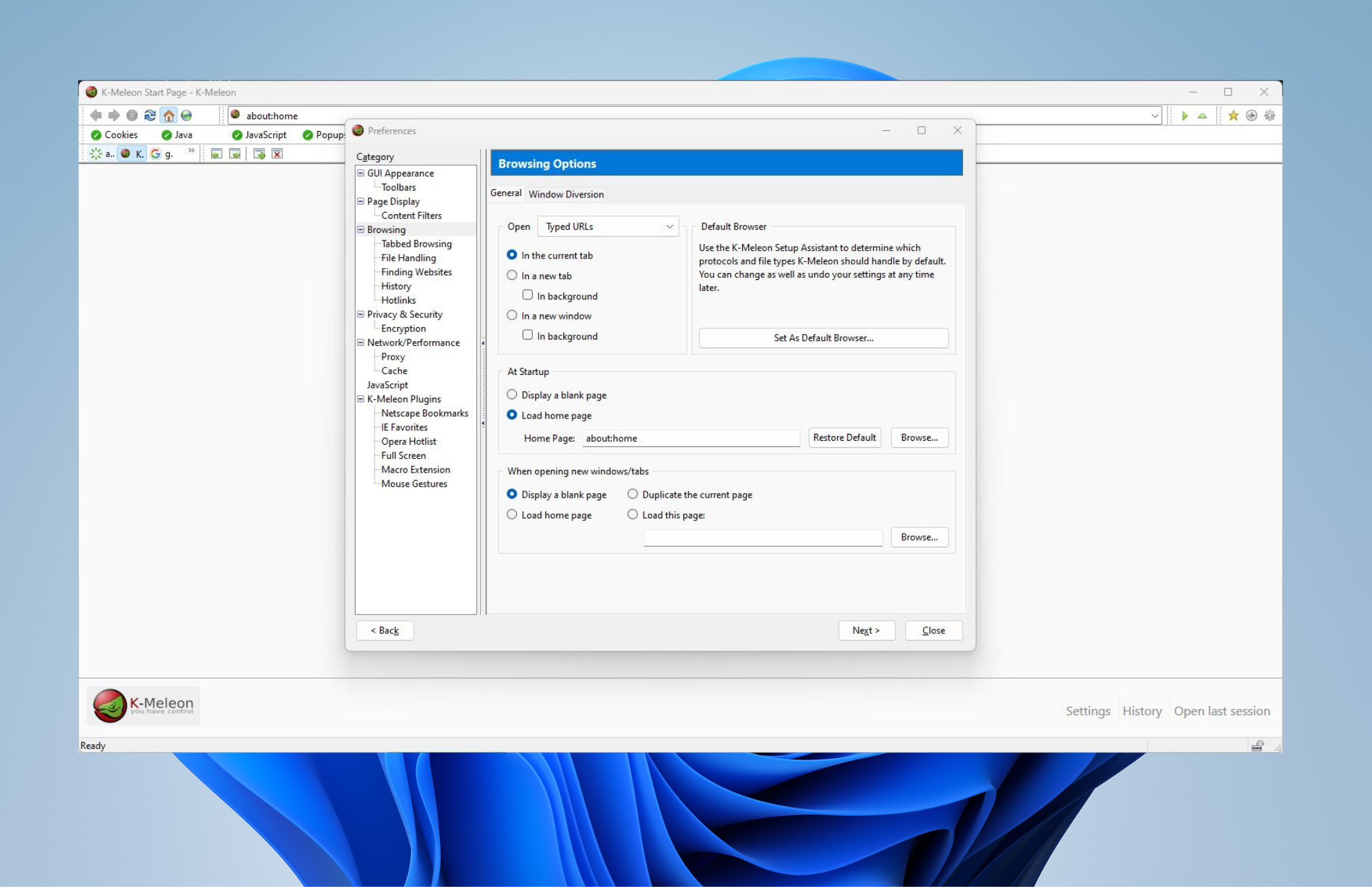Screen dimensions: 1372x887
Task: Toggle the Cookies privacy button
Action: (x=114, y=135)
